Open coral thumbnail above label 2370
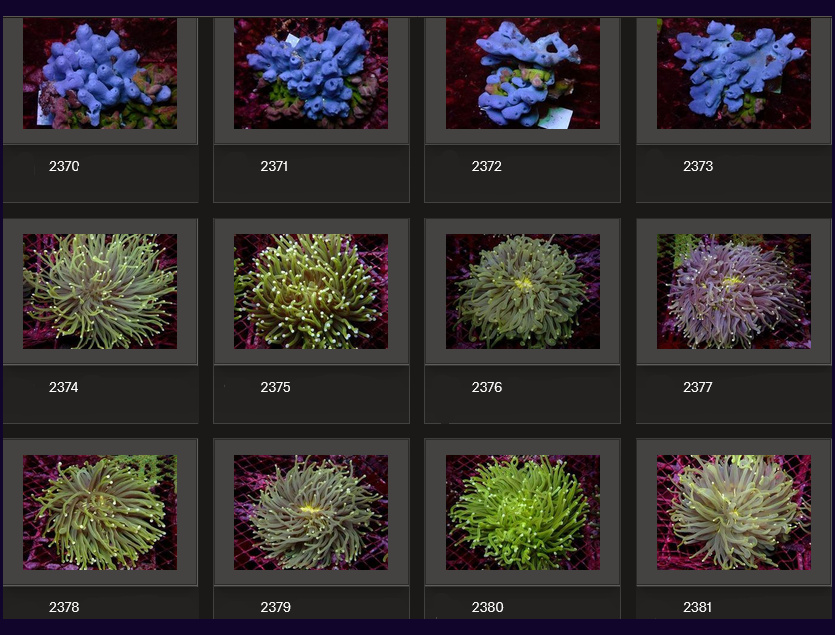 (x=100, y=74)
